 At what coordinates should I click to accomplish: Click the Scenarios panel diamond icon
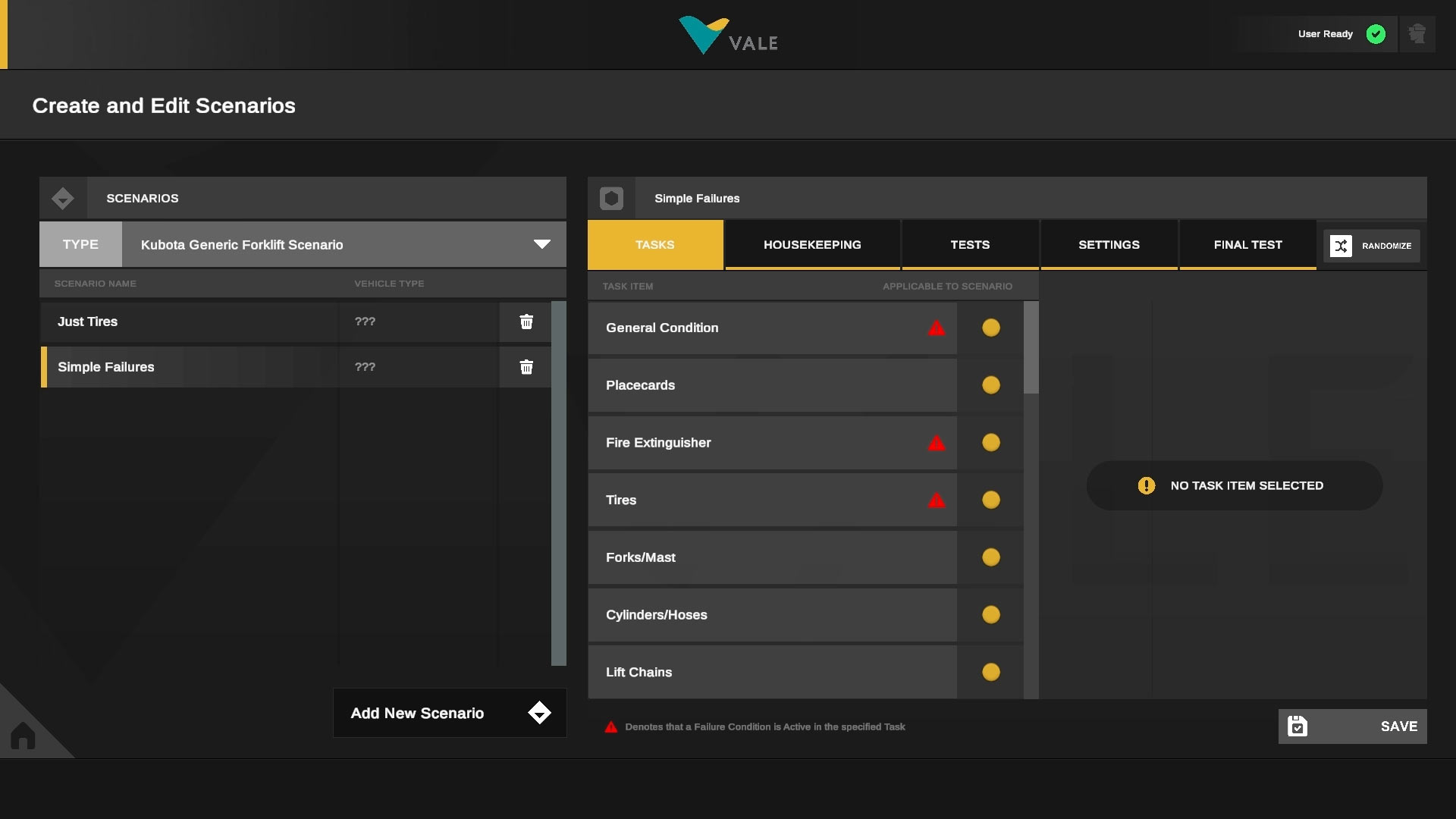point(63,199)
